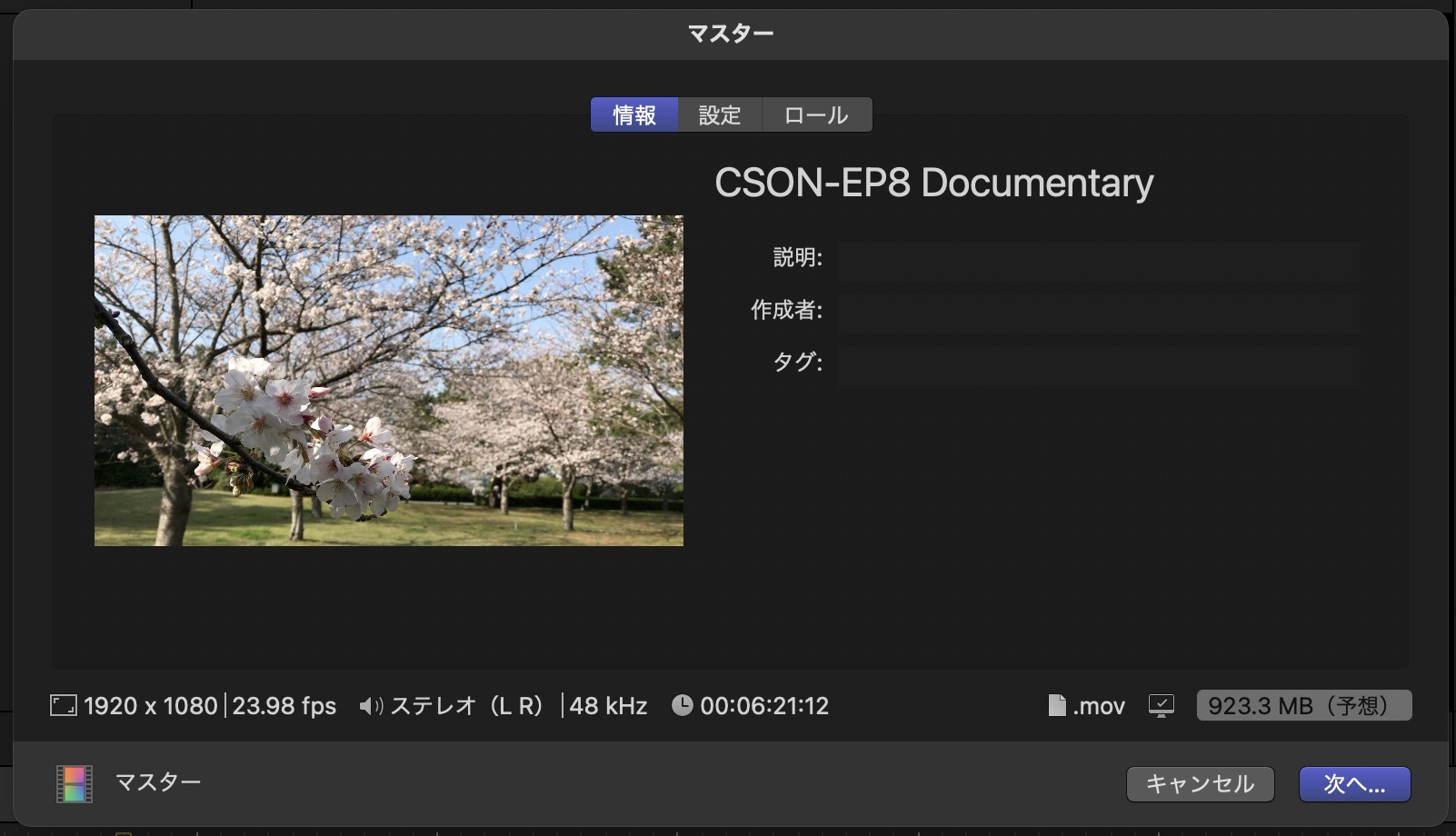This screenshot has height=836, width=1456.
Task: Select the ロール tab
Action: [x=816, y=115]
